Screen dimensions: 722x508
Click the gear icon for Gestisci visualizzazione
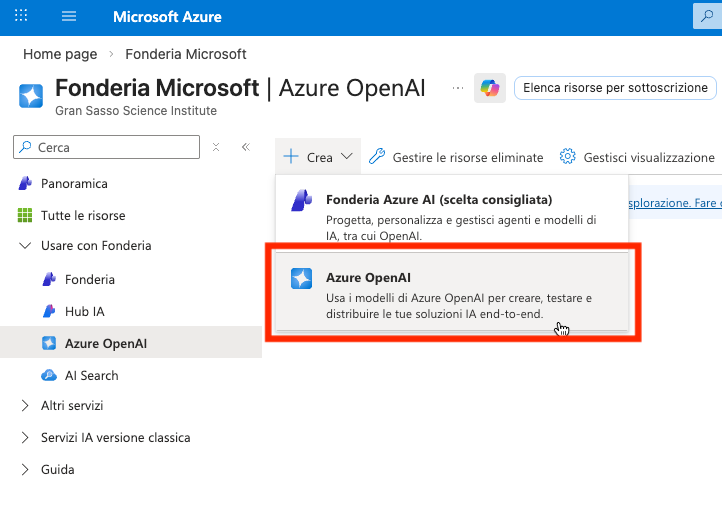(x=567, y=157)
